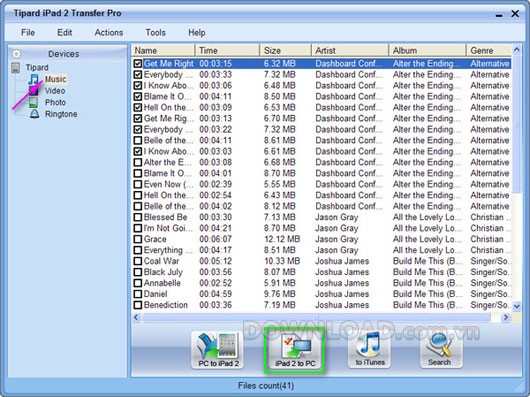Check the Coal War checkbox
This screenshot has height=397, width=530.
click(x=138, y=261)
